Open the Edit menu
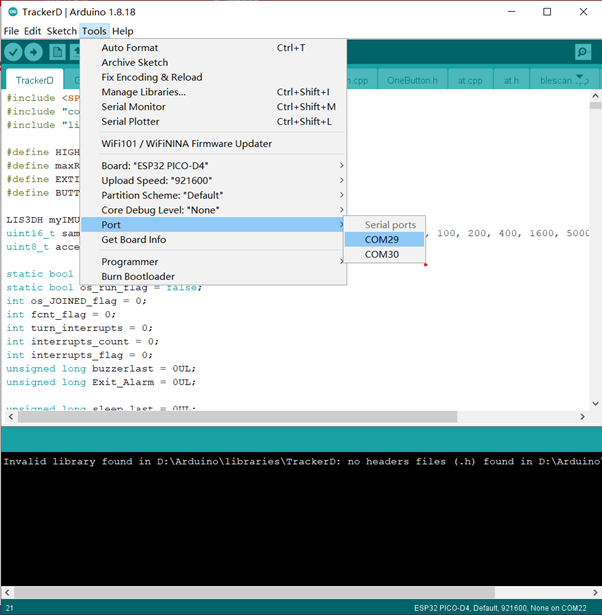 32,31
